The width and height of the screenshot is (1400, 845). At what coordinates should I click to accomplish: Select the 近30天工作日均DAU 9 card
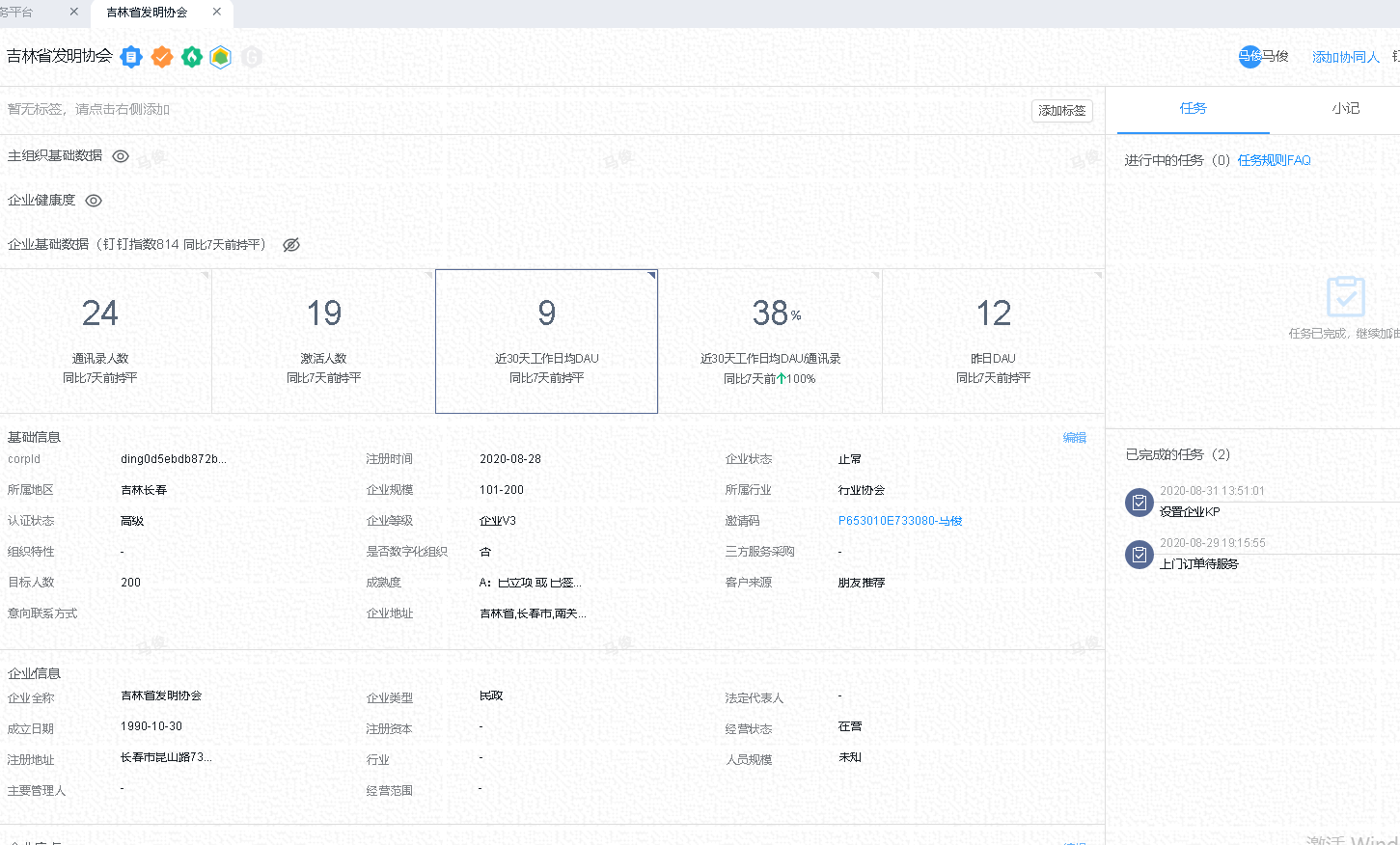tap(547, 341)
